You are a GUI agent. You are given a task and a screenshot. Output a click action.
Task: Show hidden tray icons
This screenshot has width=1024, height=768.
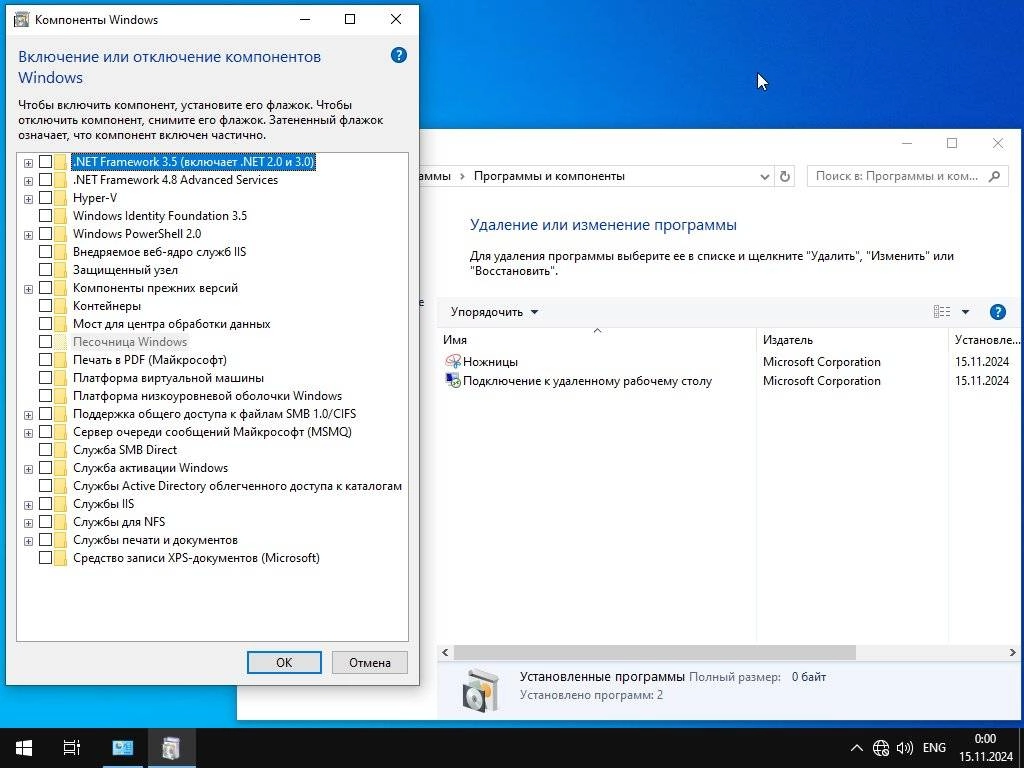857,748
